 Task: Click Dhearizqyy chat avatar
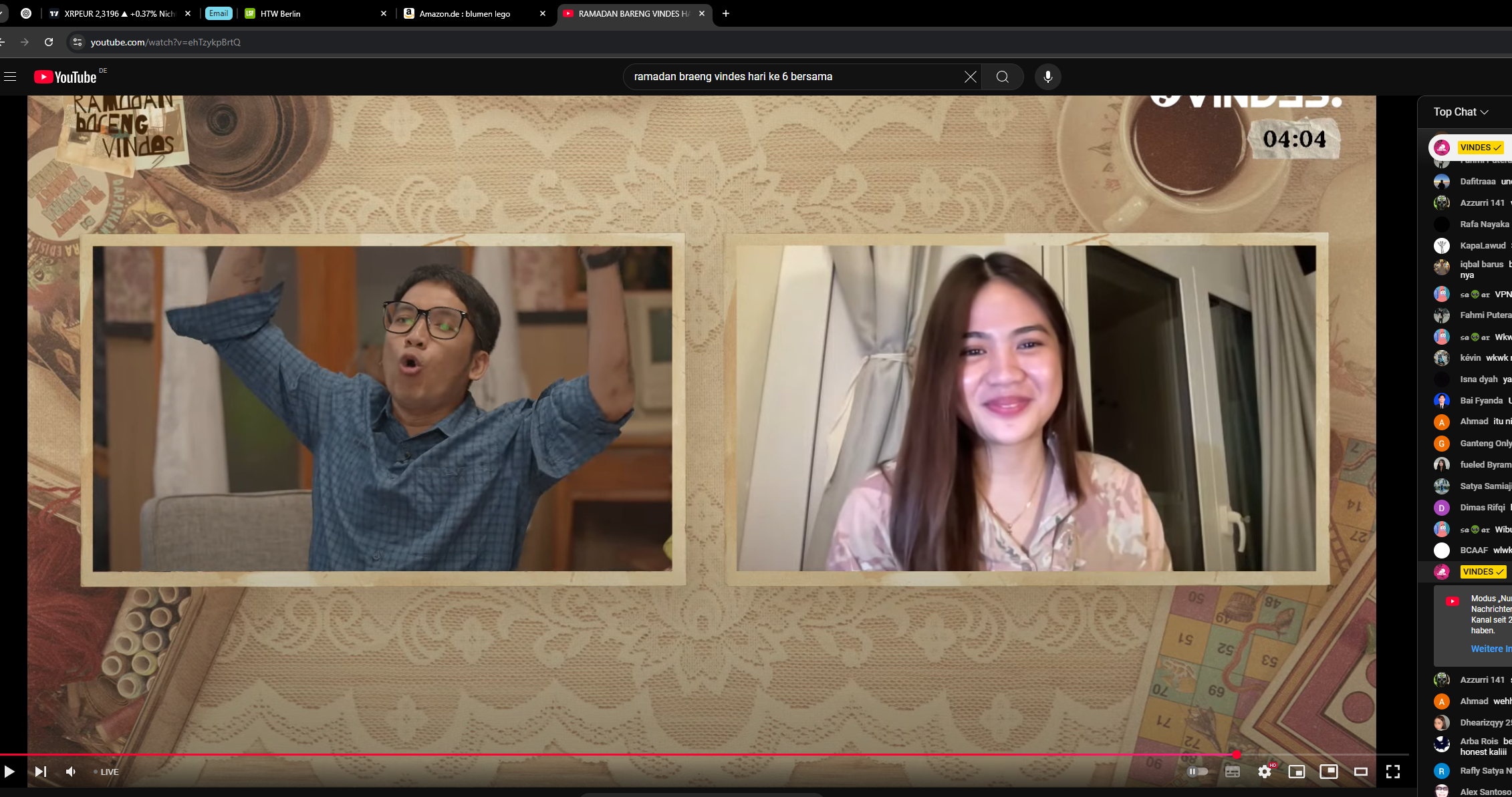tap(1442, 723)
